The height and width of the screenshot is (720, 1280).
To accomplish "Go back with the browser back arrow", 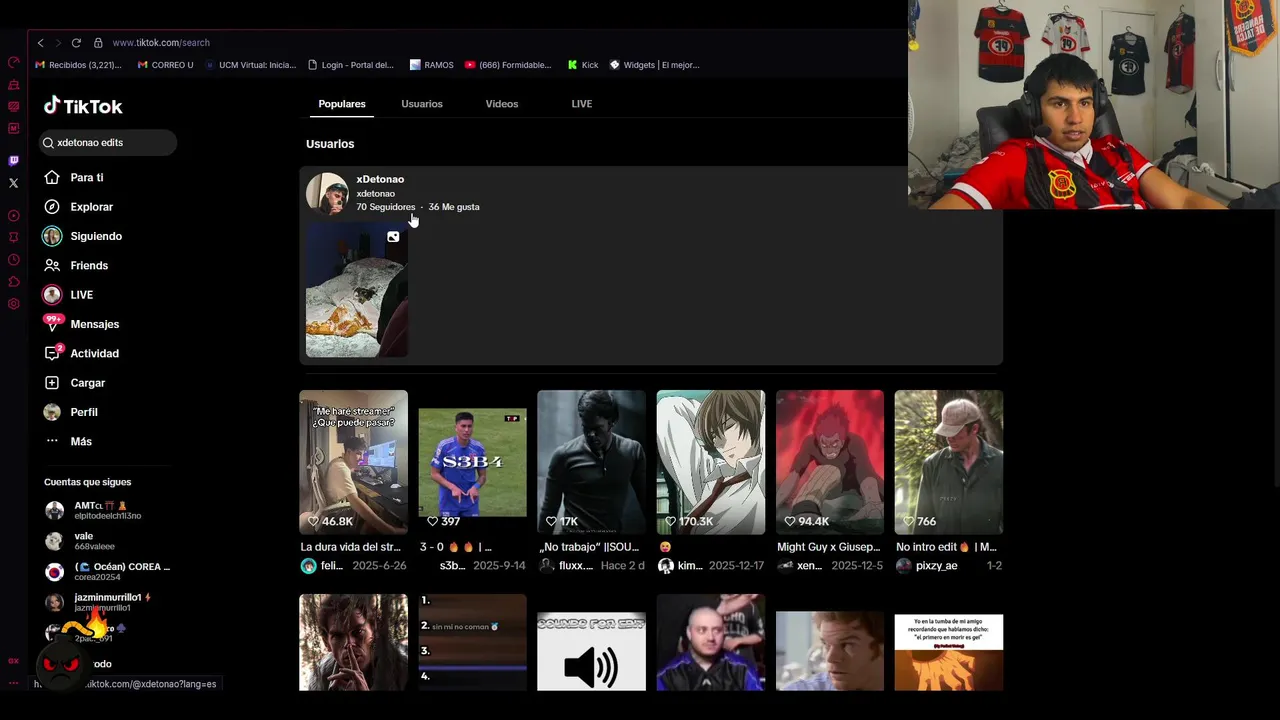I will pyautogui.click(x=40, y=43).
